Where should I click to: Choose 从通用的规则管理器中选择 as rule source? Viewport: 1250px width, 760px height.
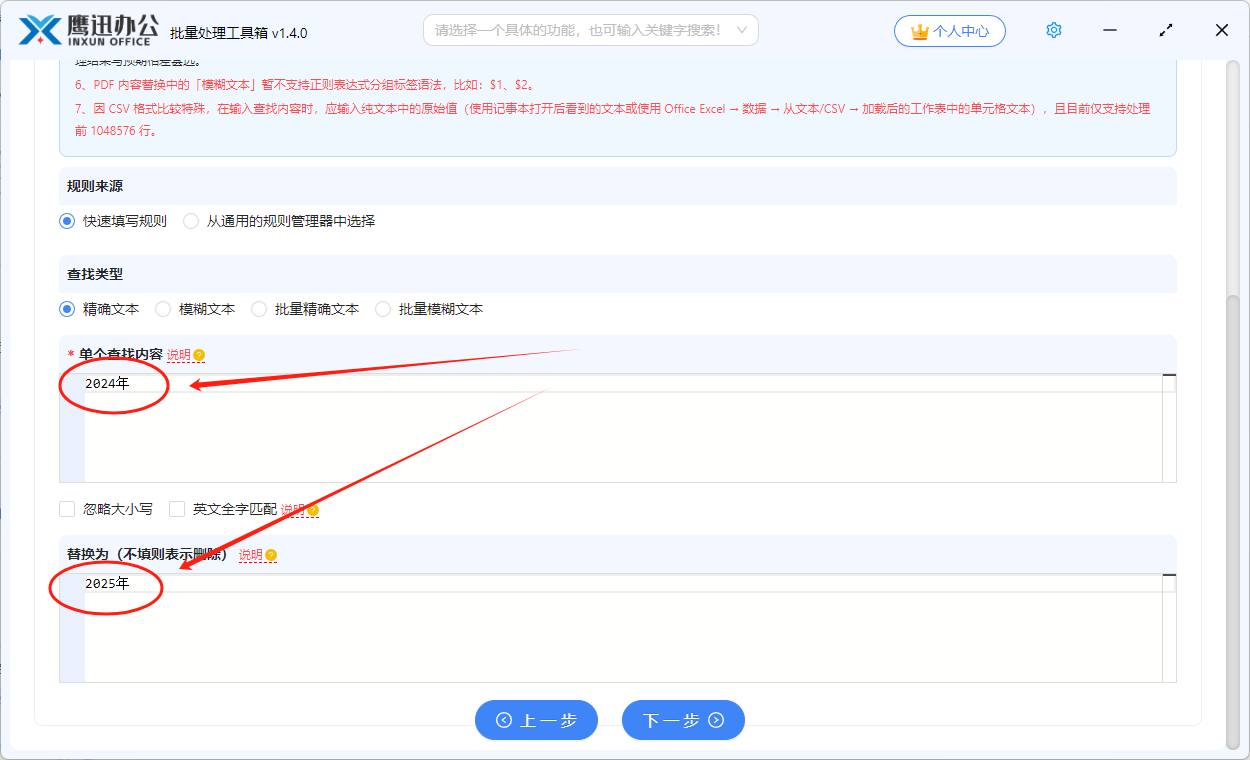[x=190, y=221]
